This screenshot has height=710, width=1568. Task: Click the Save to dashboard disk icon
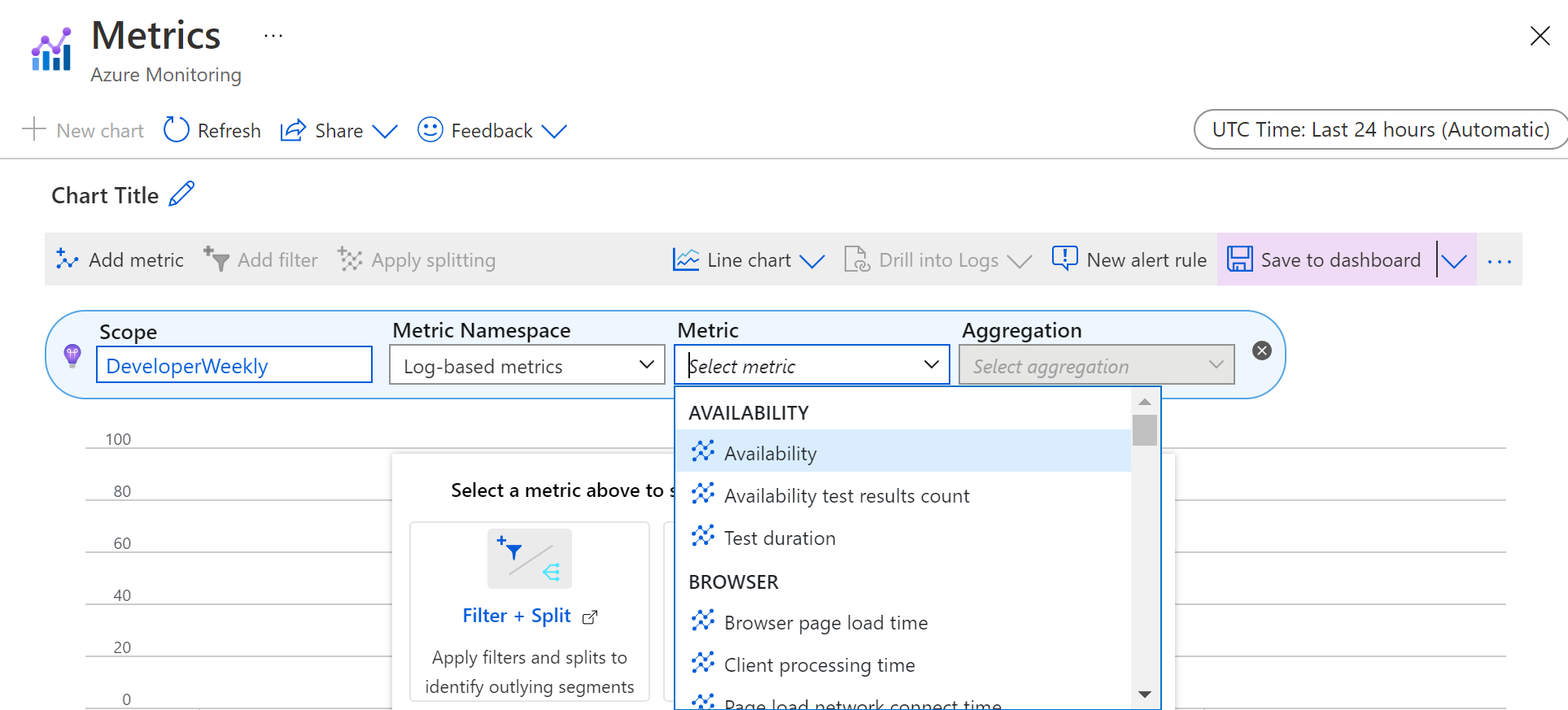point(1239,259)
